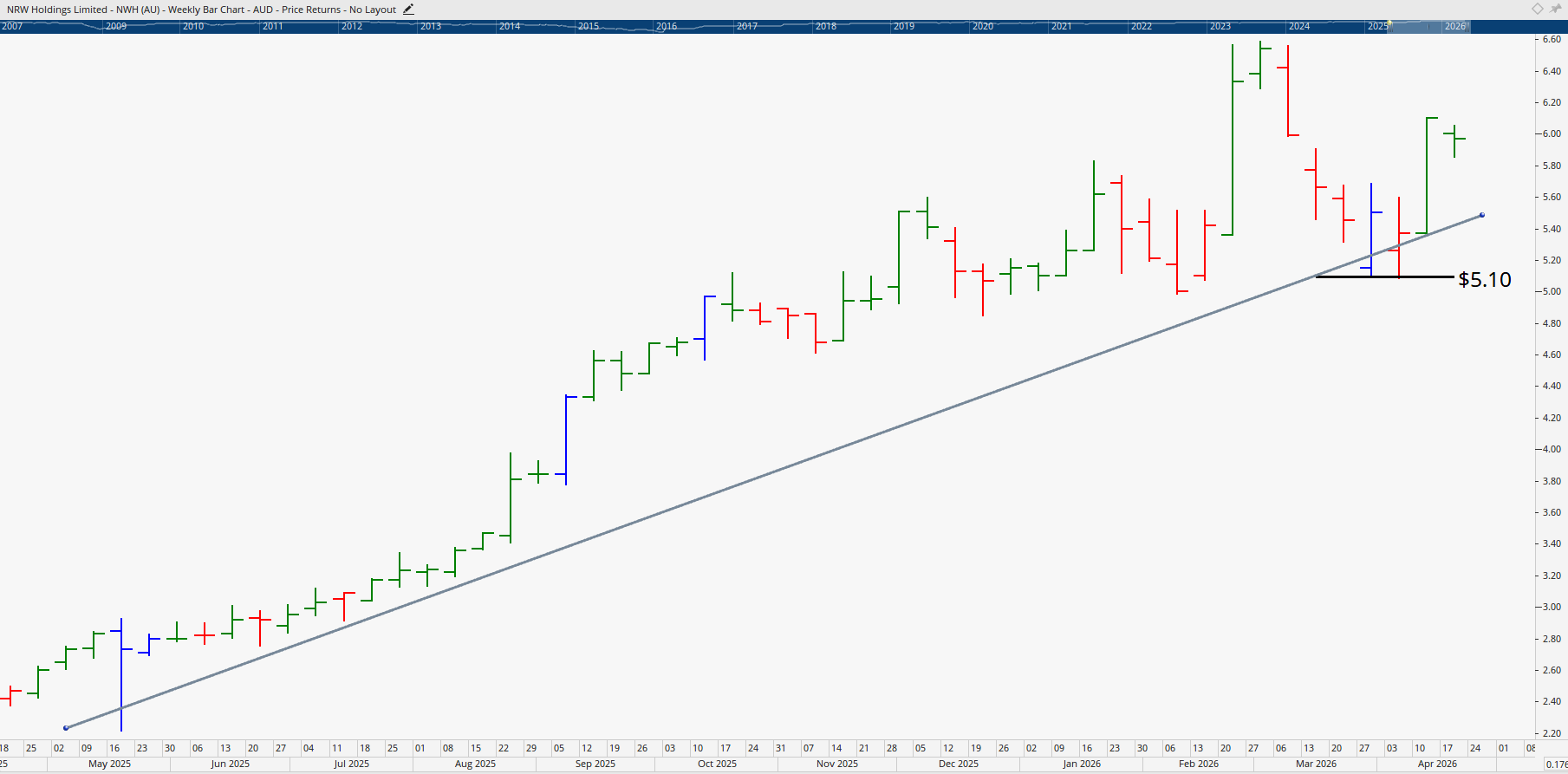Jump to 2020 in the timeline navigator

pos(983,26)
